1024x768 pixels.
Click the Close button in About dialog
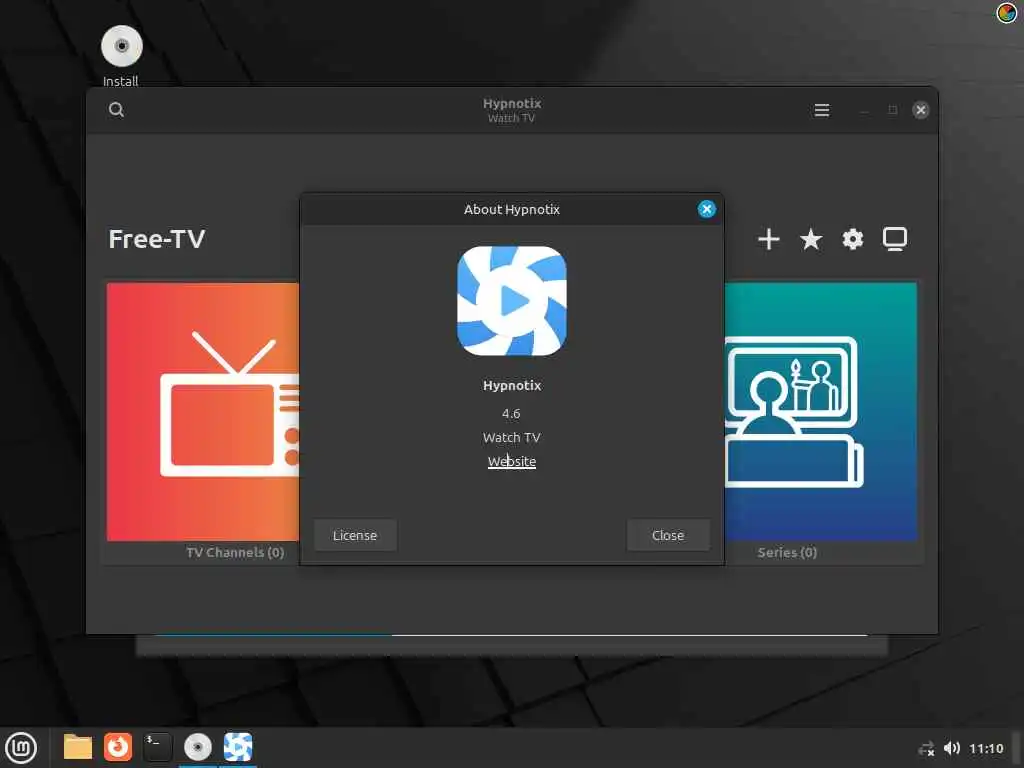667,535
